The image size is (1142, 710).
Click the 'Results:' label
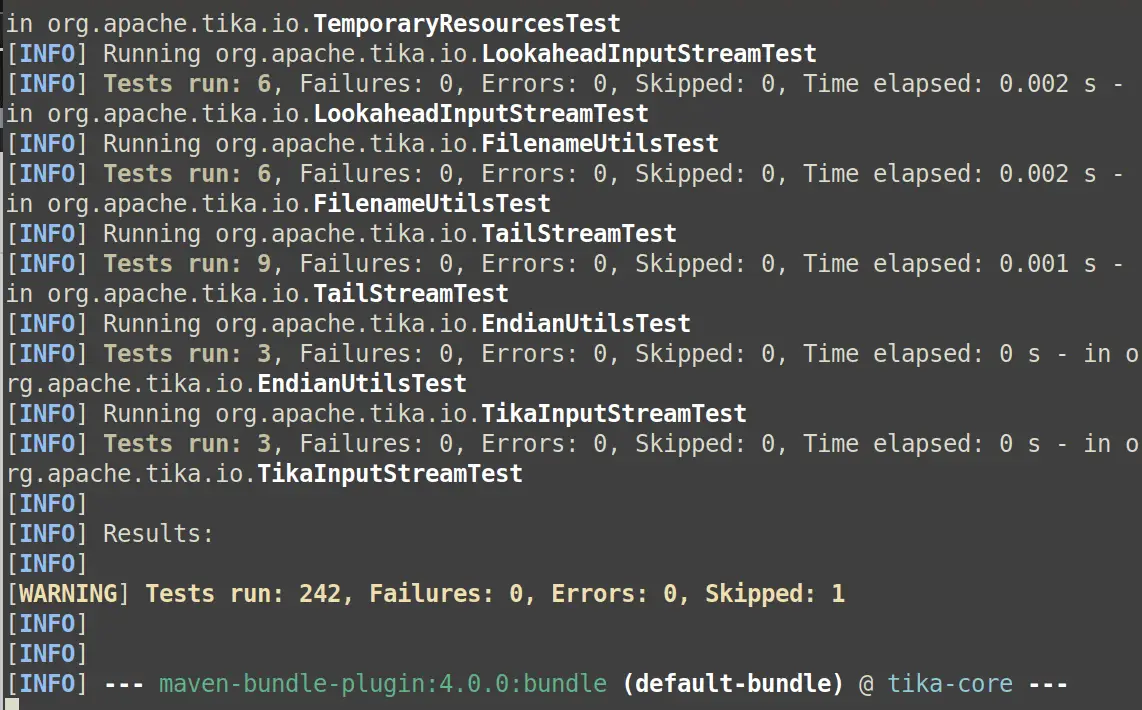[x=159, y=533]
